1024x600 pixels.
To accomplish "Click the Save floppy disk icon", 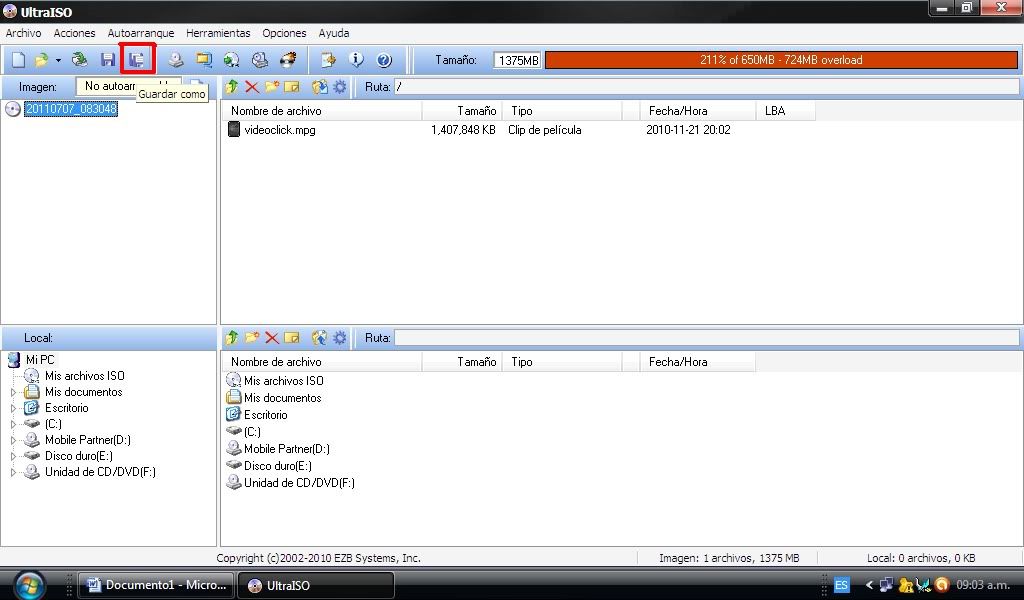I will point(108,60).
